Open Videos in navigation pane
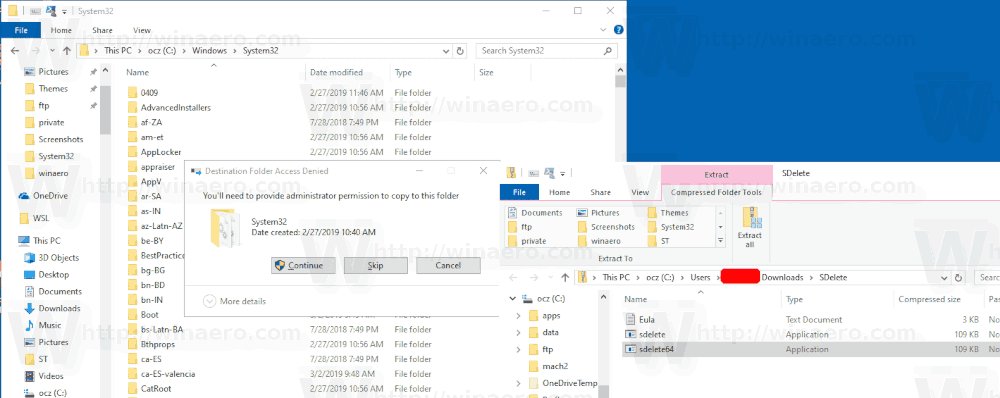The image size is (1000, 398). click(50, 376)
